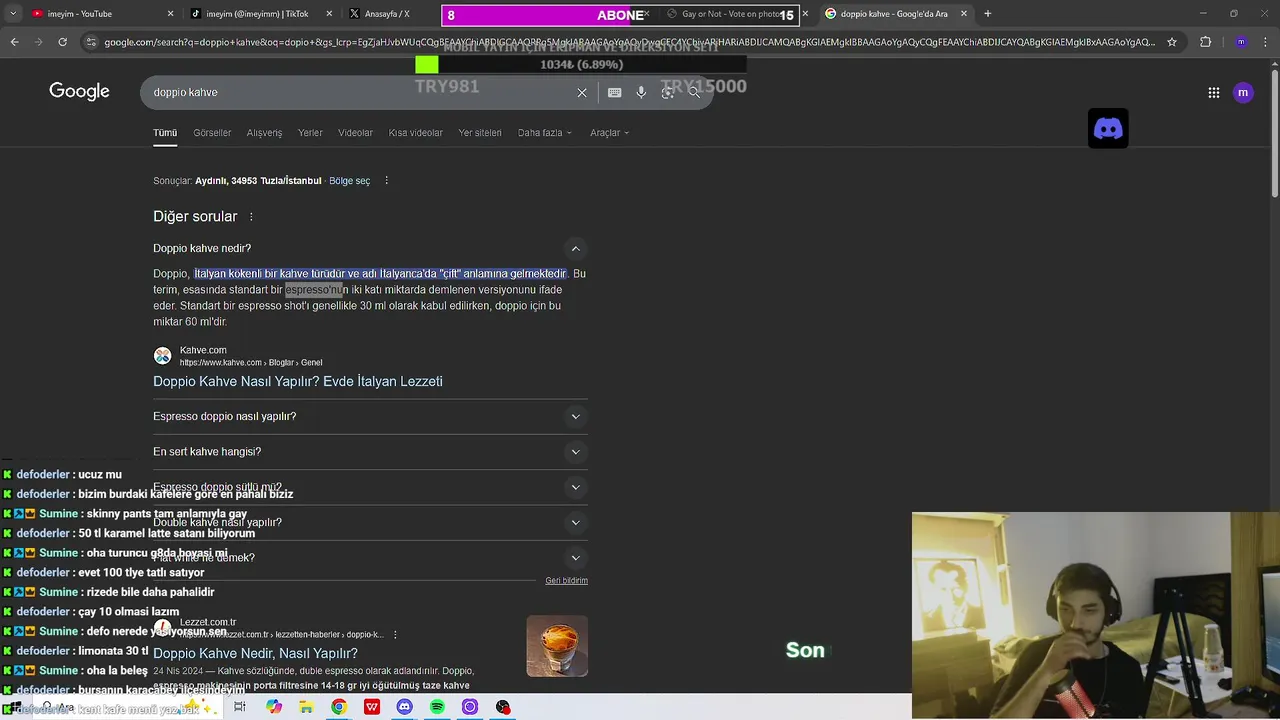Switch to the 'Görseller' tab

pyautogui.click(x=212, y=133)
